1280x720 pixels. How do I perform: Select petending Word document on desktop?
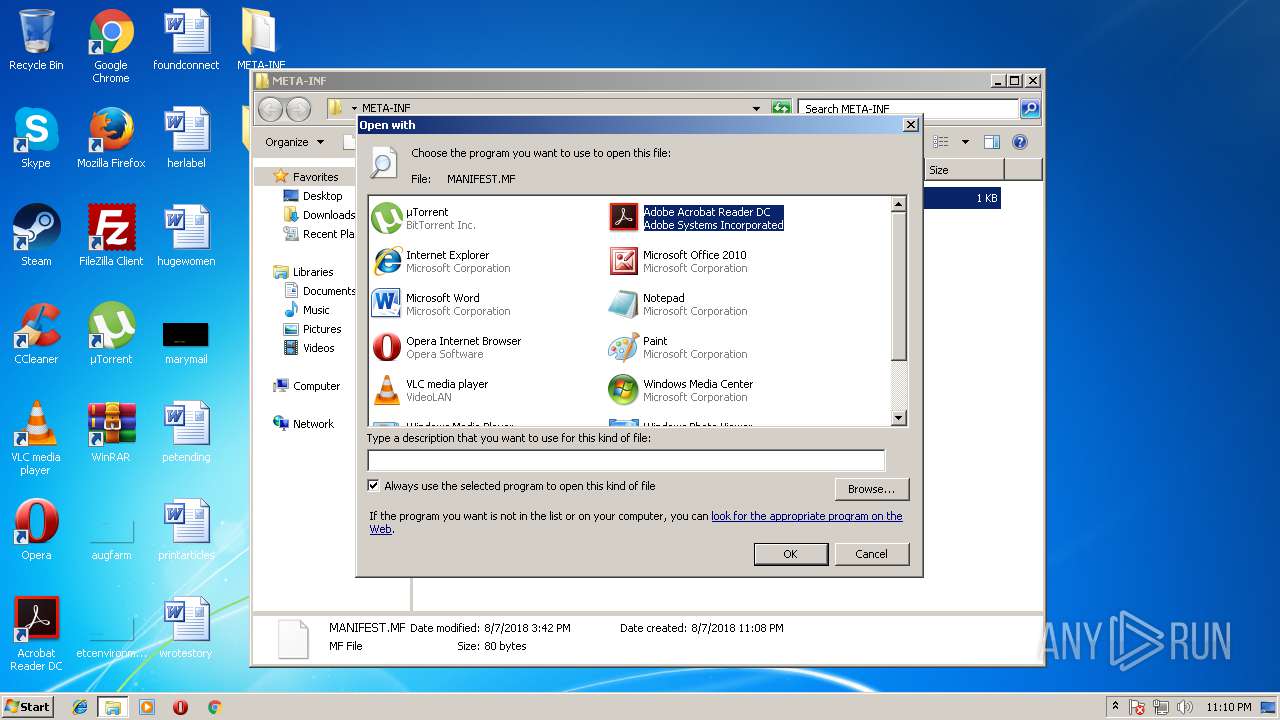pos(186,432)
